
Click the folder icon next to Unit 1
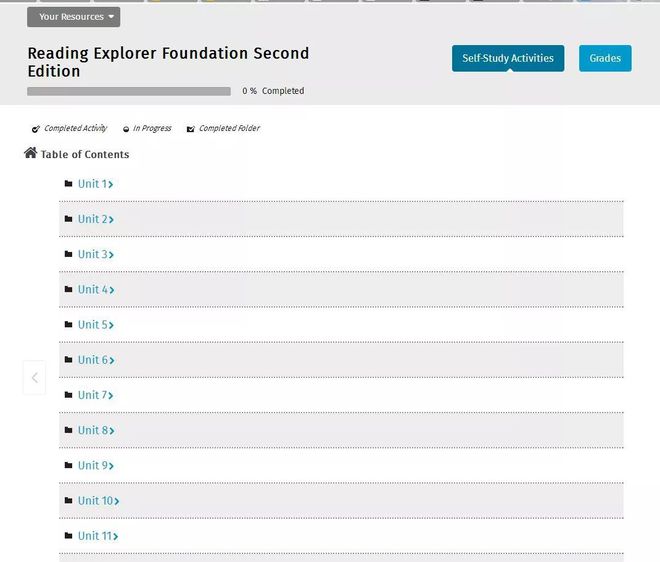pyautogui.click(x=68, y=184)
